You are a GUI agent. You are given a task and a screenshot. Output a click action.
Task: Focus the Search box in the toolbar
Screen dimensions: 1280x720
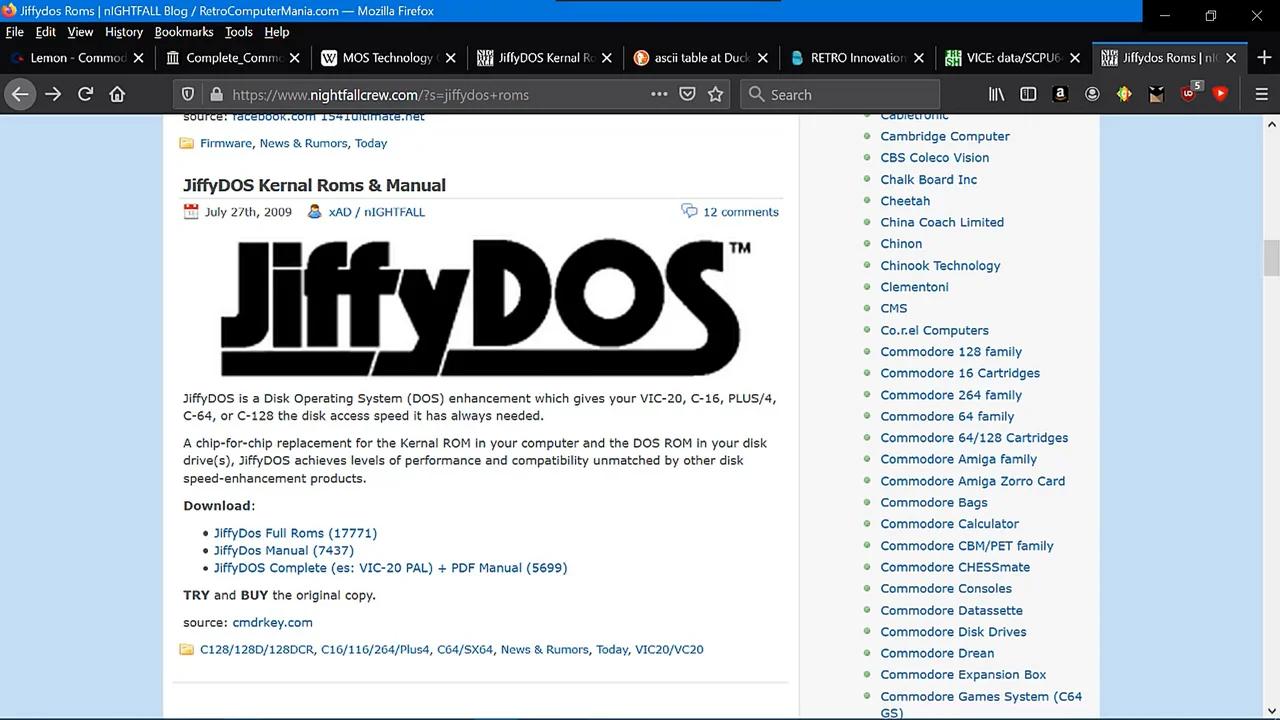click(840, 94)
